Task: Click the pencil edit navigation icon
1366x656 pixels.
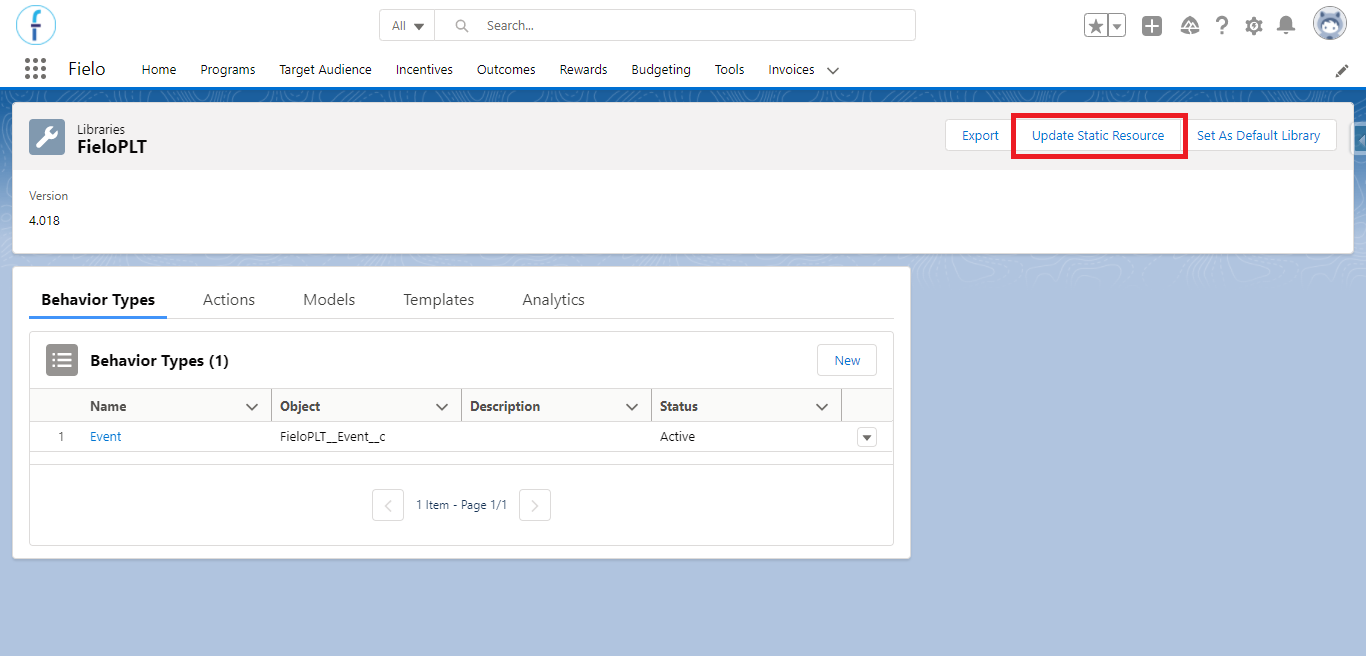Action: (1342, 70)
